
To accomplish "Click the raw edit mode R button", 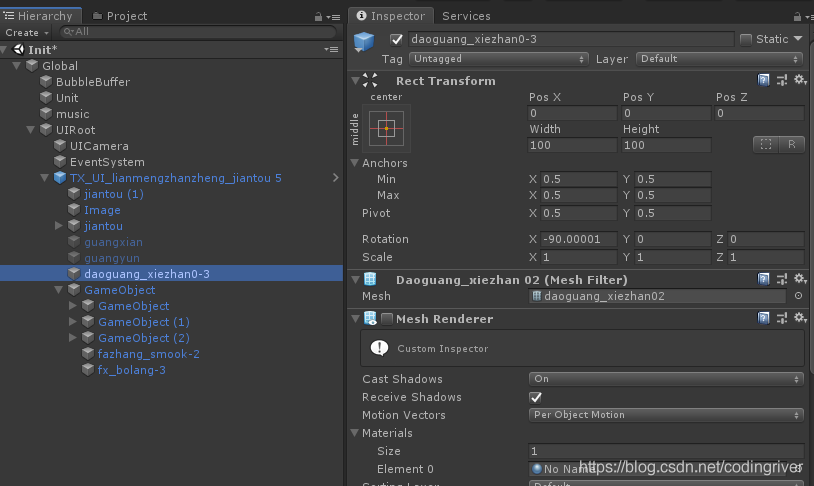I will coord(791,144).
